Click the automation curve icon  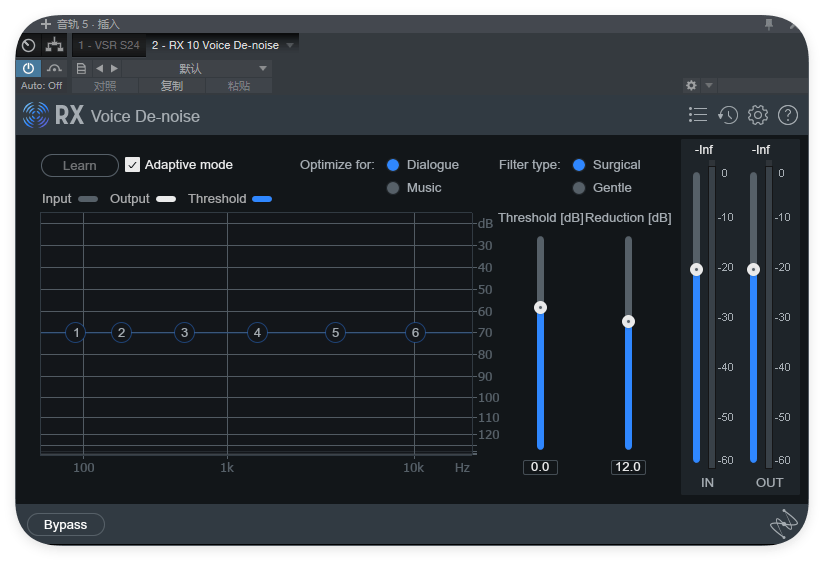54,68
